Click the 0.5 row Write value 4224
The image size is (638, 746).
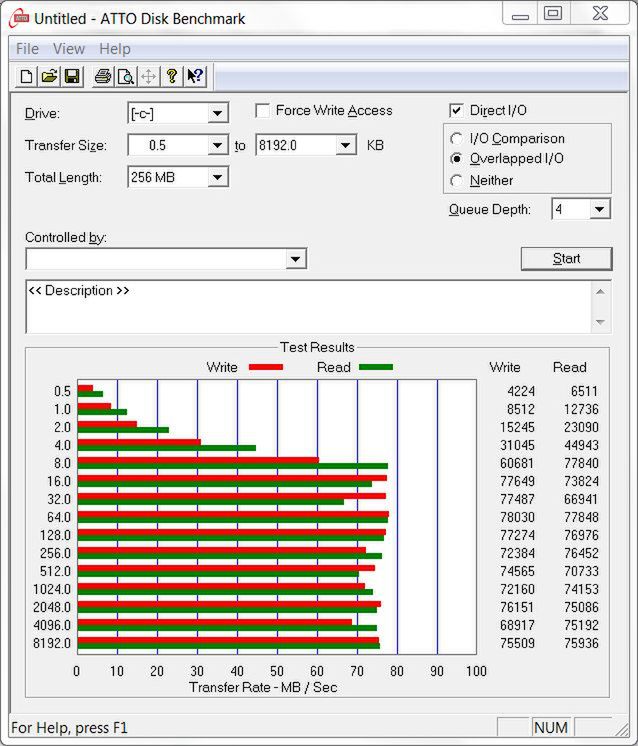point(521,391)
